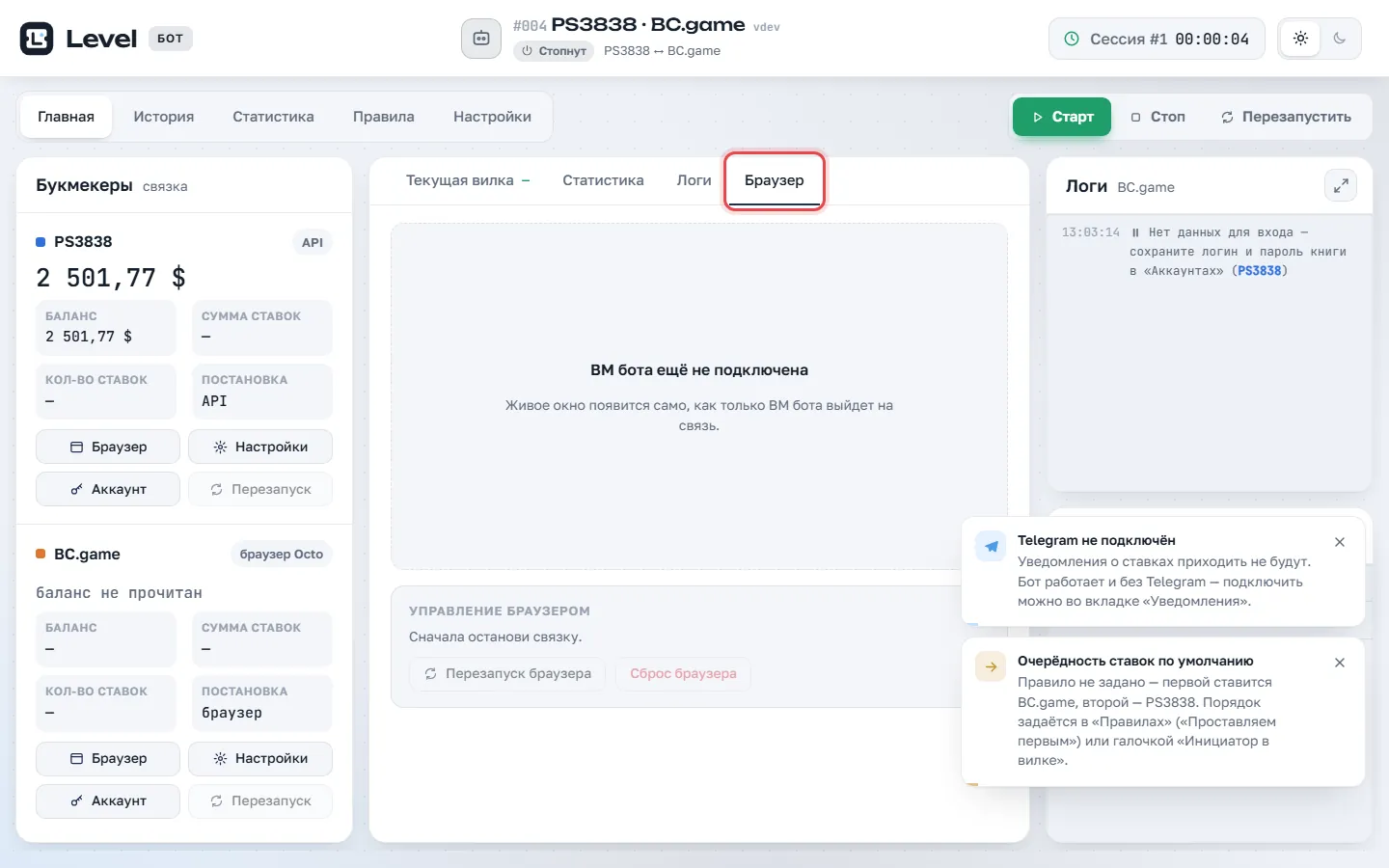Click the BC.game ПОСТАНОВКА браузер cell
This screenshot has width=1389, height=868.
[262, 702]
